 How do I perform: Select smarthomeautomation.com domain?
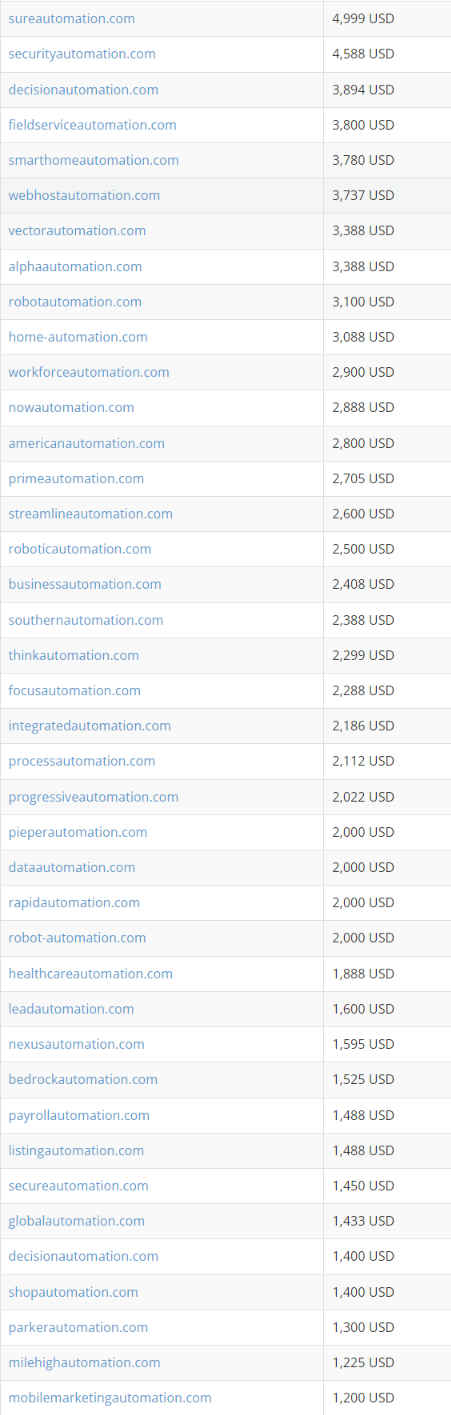tap(94, 160)
